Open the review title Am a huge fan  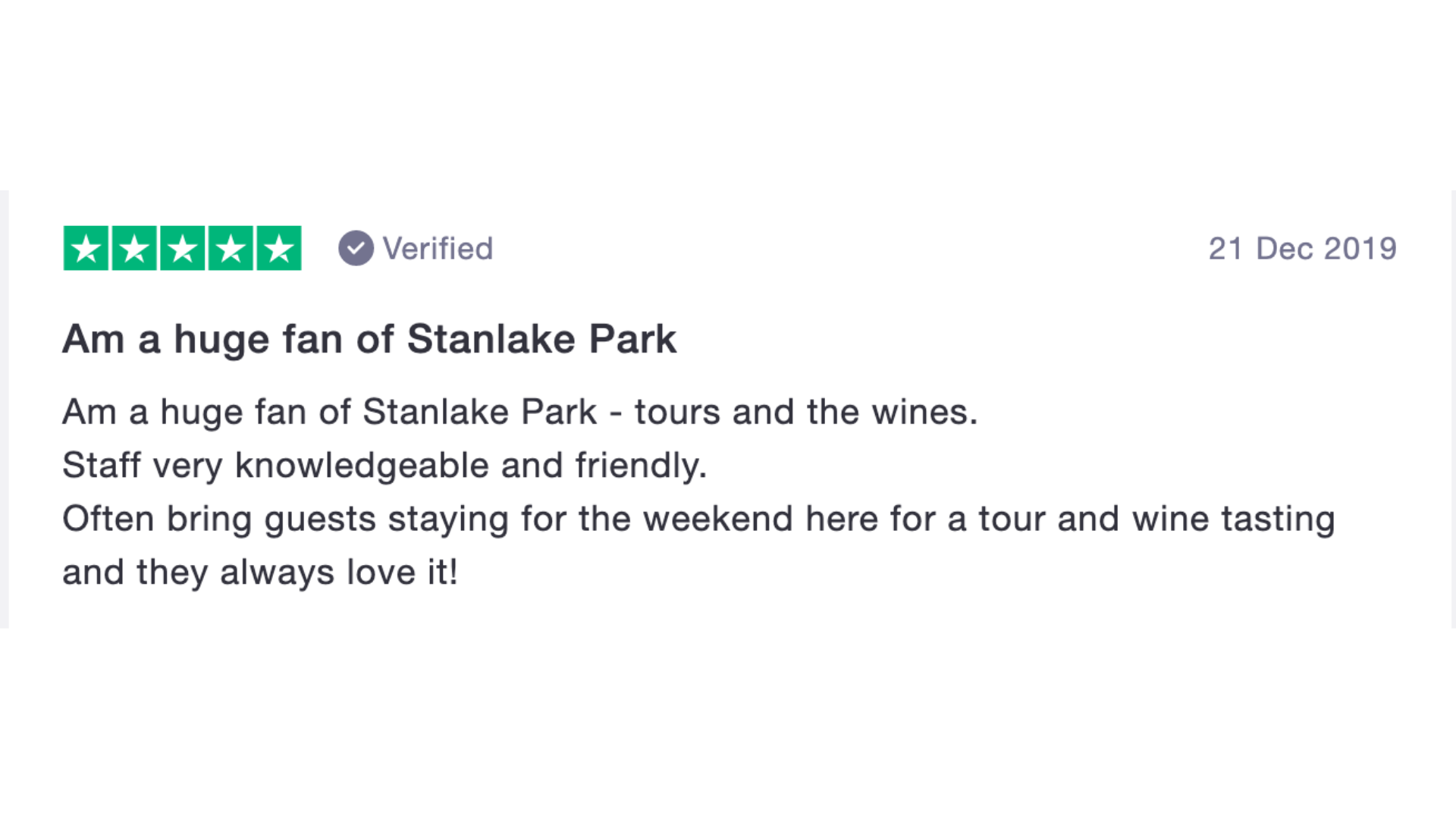(x=369, y=339)
